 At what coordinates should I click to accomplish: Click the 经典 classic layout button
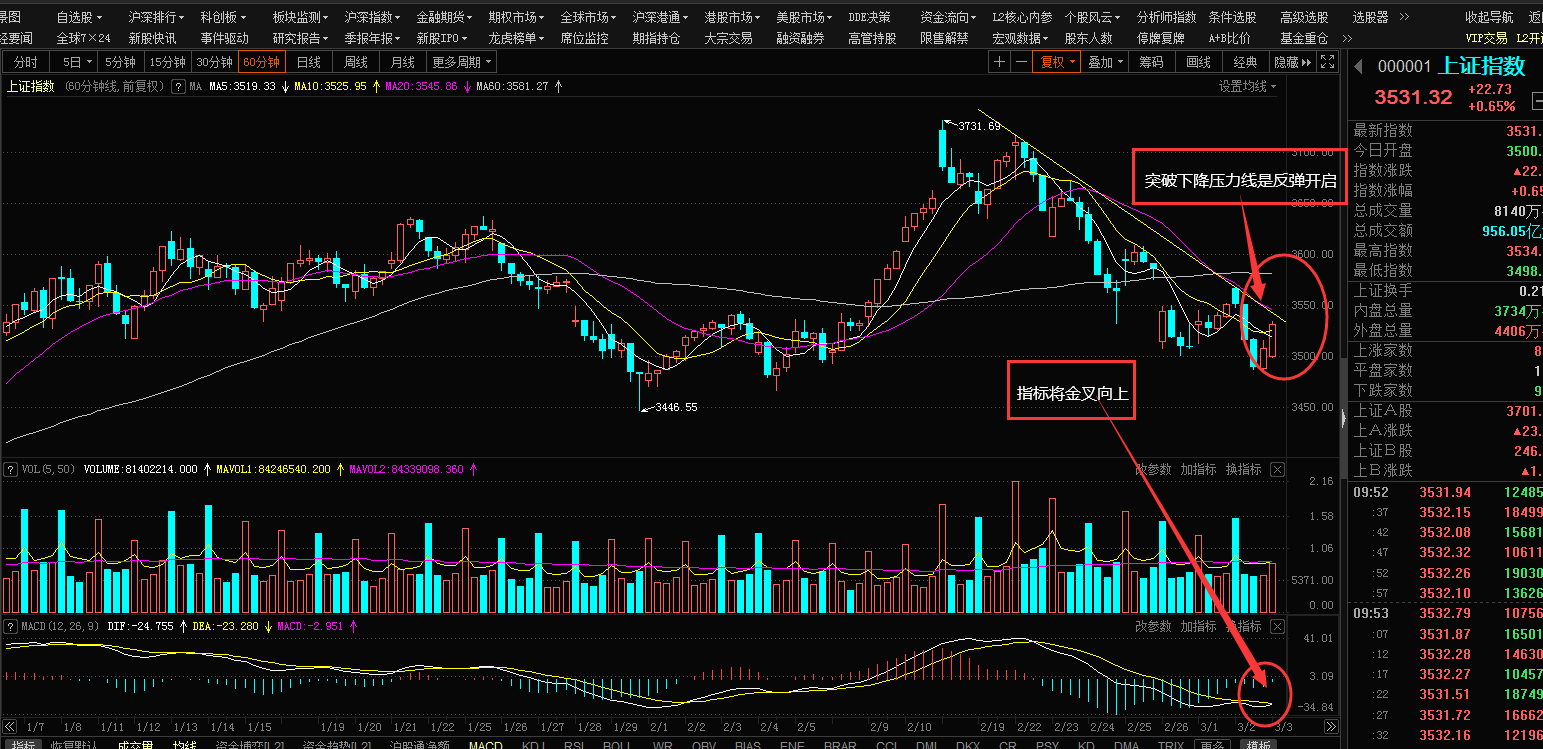[1245, 62]
